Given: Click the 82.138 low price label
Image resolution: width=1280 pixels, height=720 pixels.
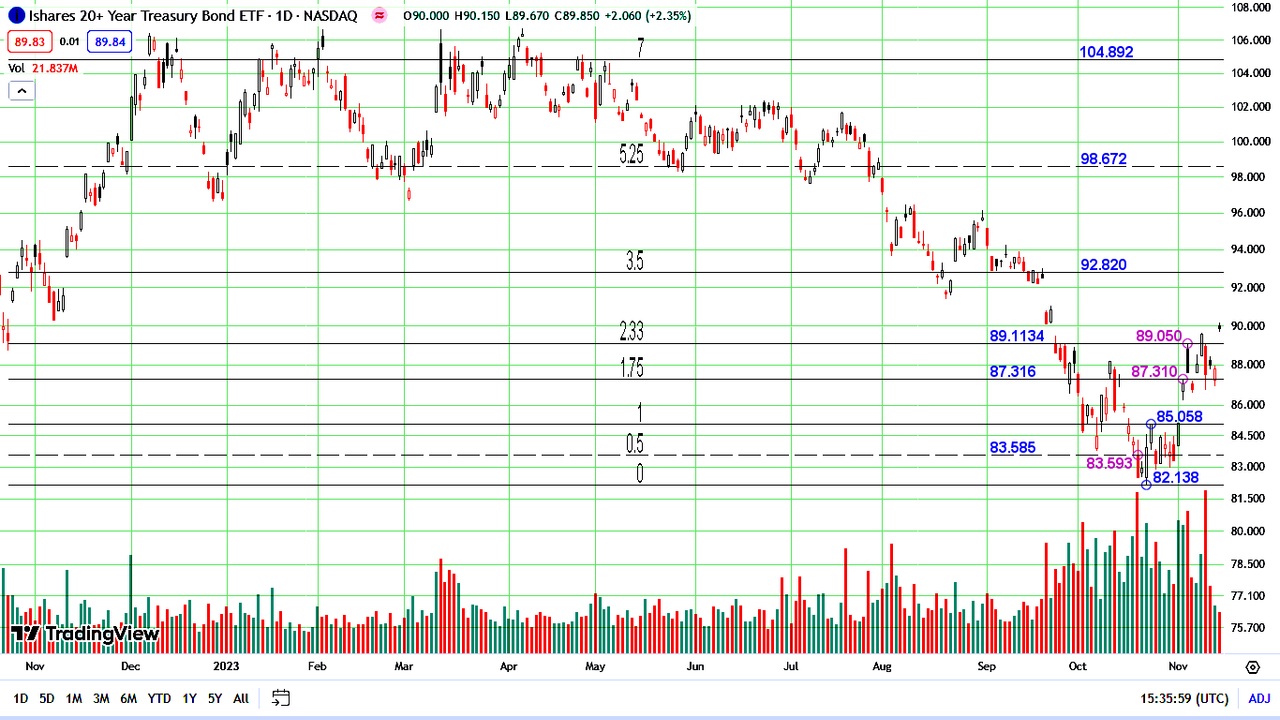Looking at the screenshot, I should (1176, 478).
